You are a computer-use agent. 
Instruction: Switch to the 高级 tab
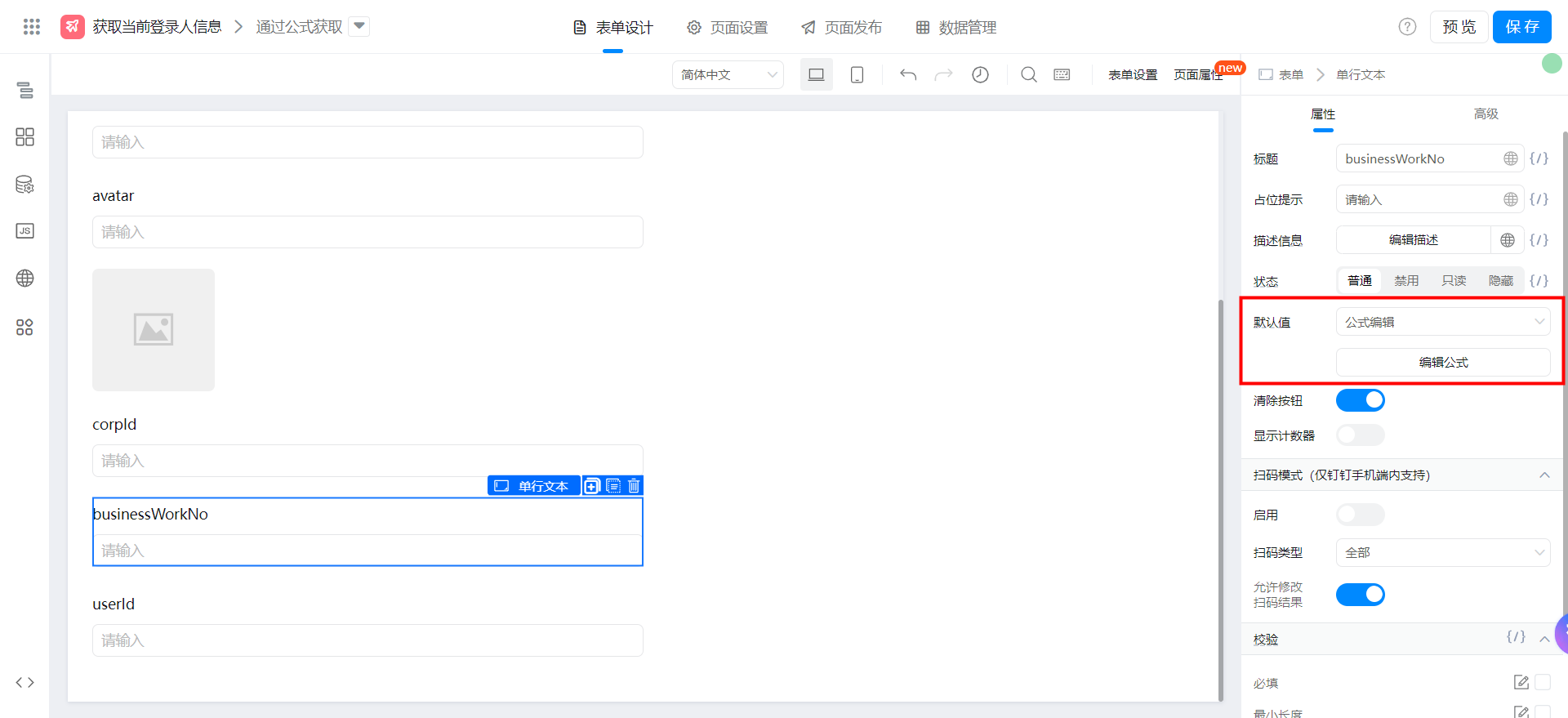[1486, 114]
